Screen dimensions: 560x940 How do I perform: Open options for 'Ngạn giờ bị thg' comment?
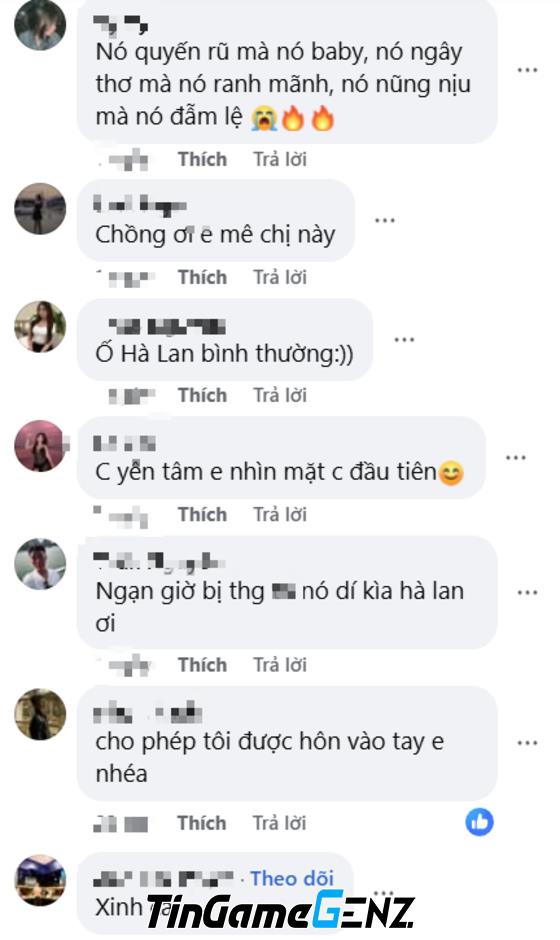527,592
